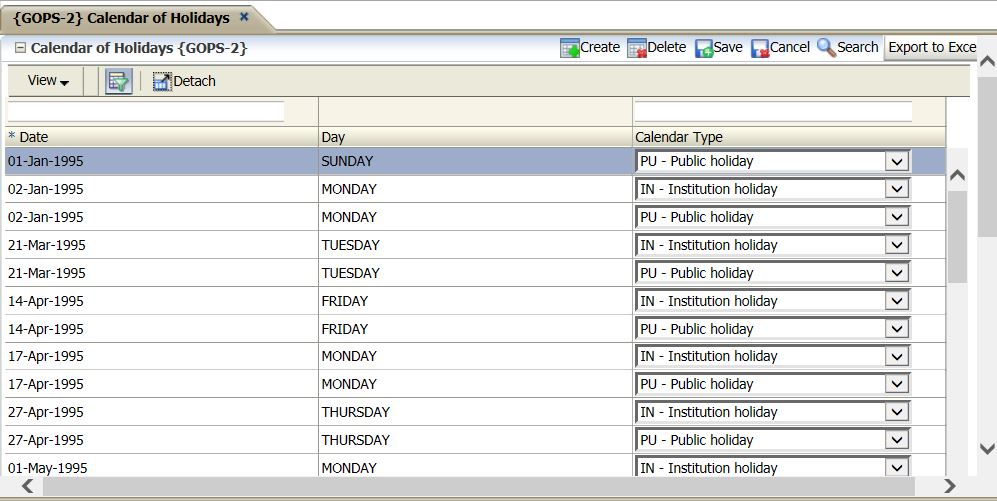Click the Calendar Type filter input field
Image resolution: width=997 pixels, height=501 pixels.
coord(773,111)
